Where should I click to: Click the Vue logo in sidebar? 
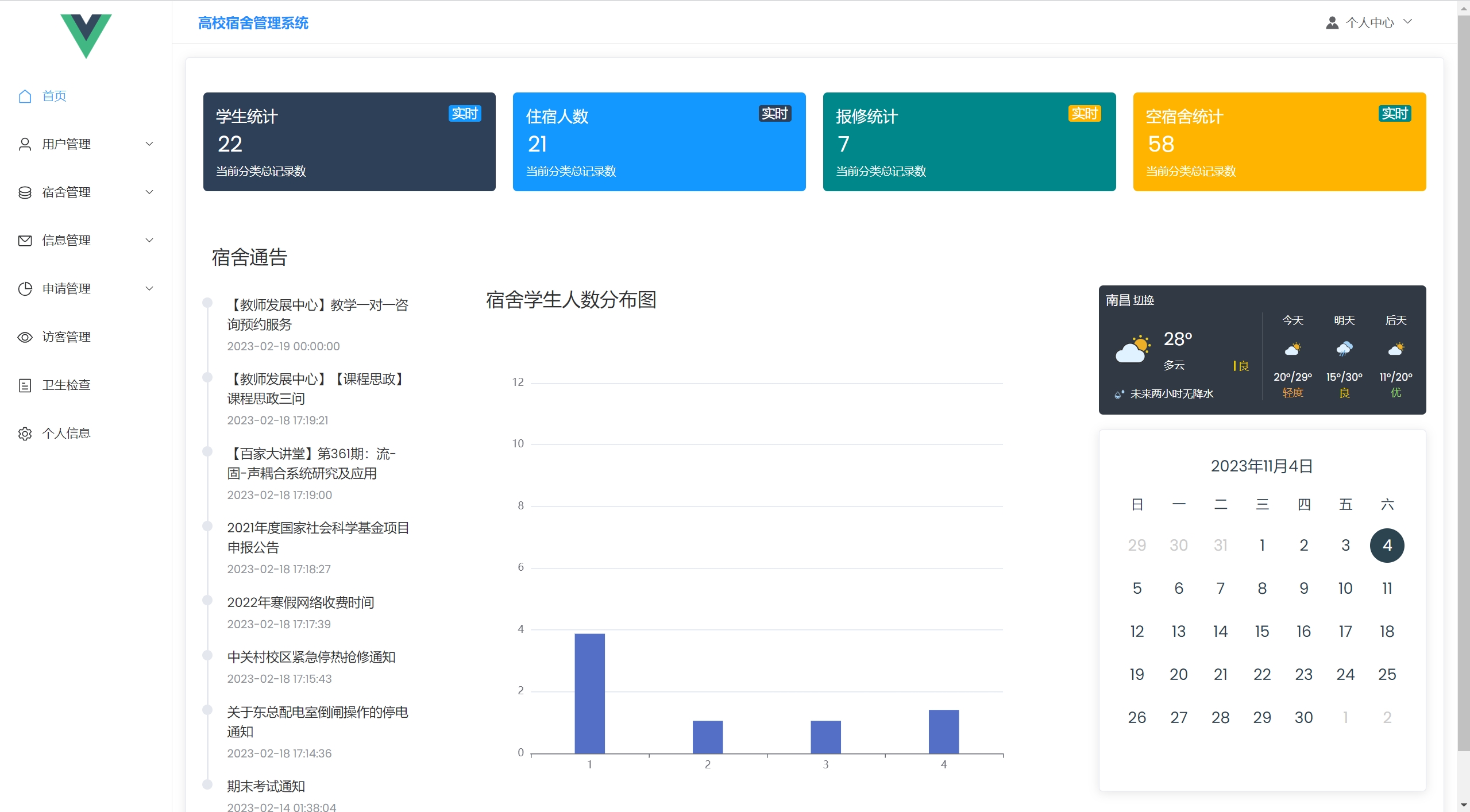(86, 34)
